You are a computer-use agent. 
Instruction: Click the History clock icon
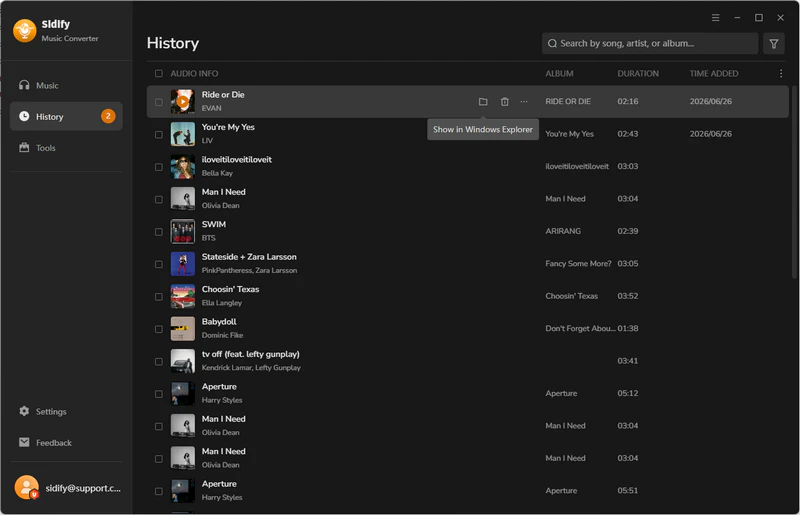pyautogui.click(x=24, y=116)
